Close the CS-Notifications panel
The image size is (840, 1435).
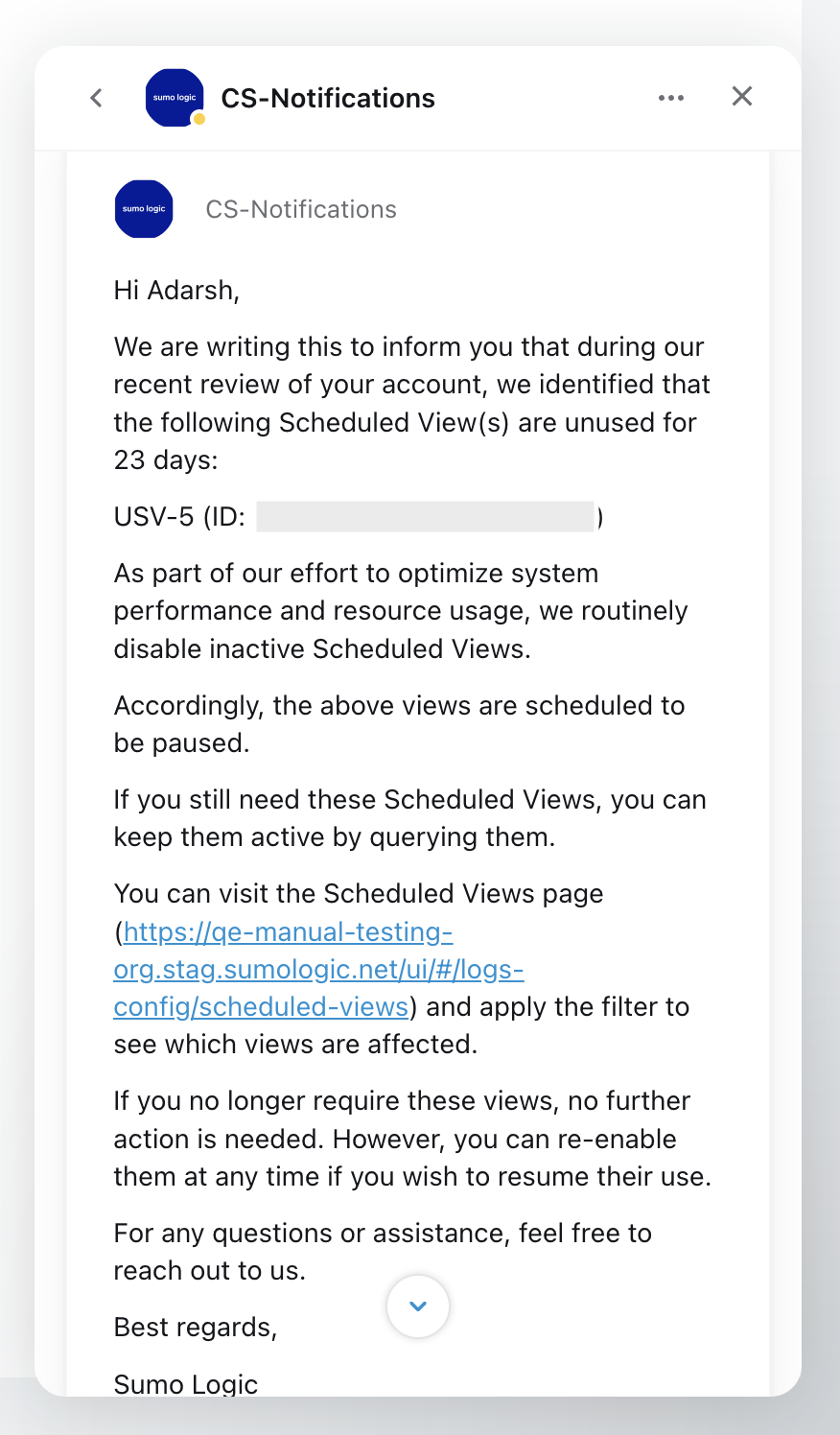point(741,97)
